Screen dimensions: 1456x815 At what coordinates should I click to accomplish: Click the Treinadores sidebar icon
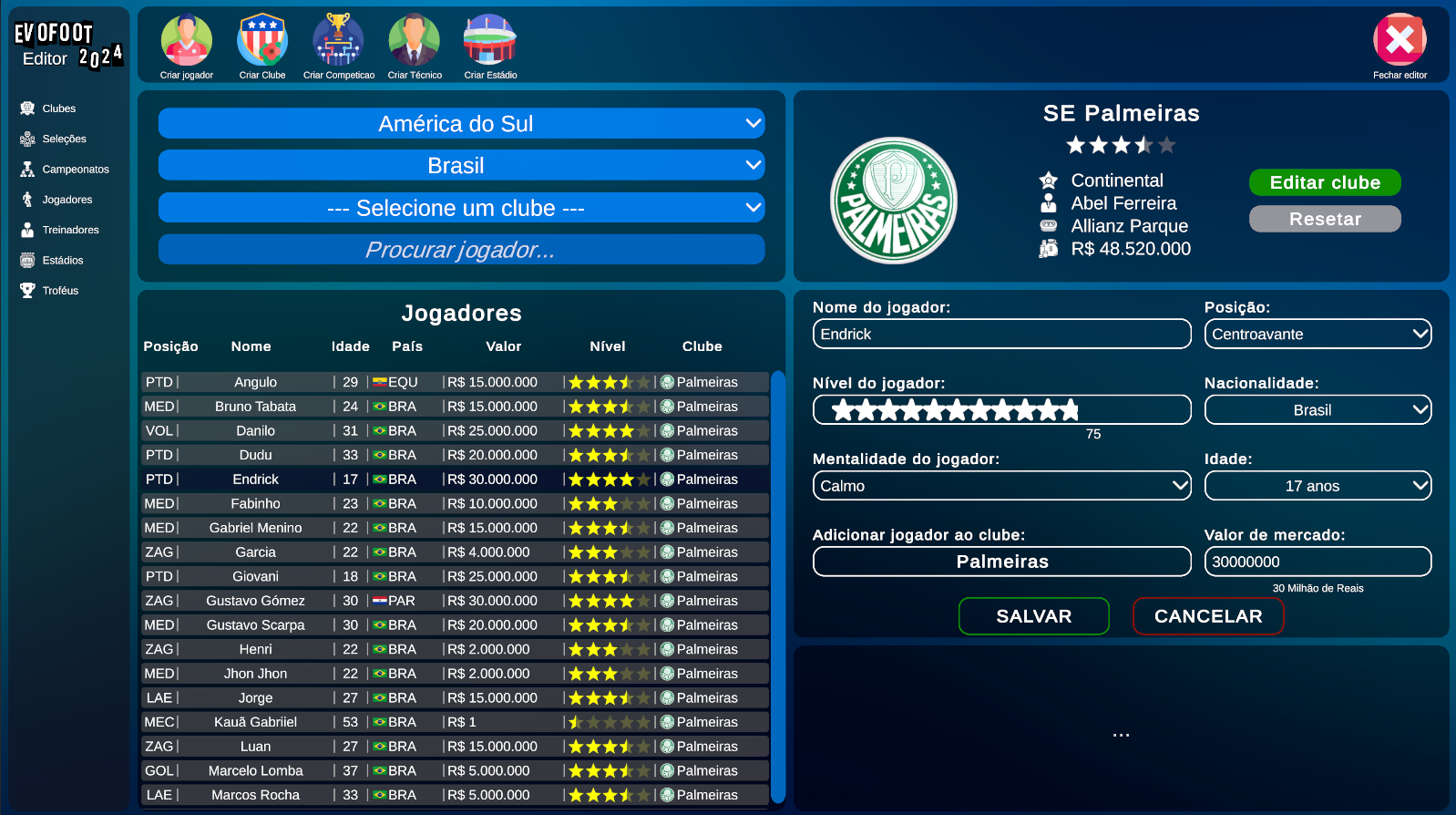coord(27,230)
